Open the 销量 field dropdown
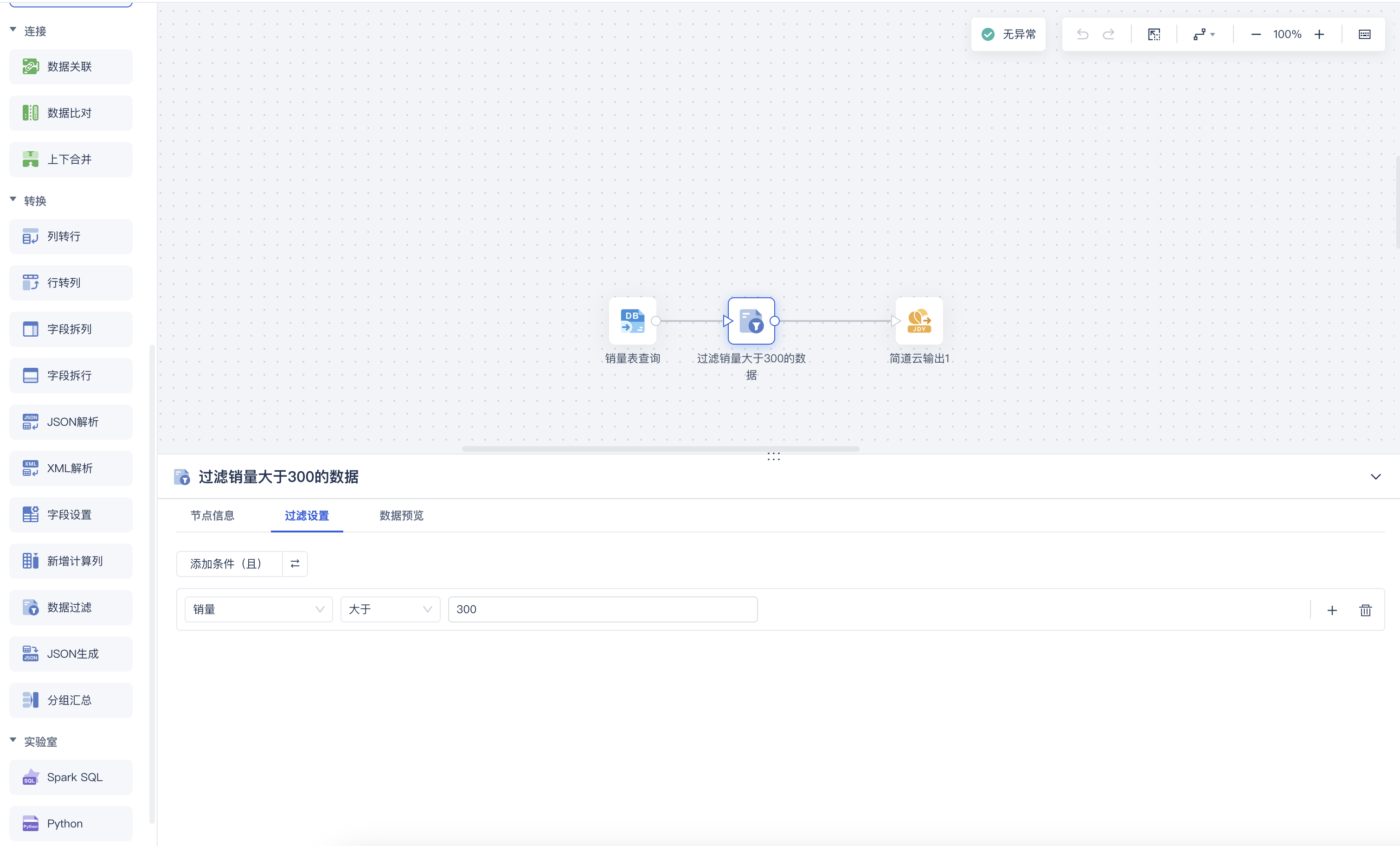 point(258,609)
